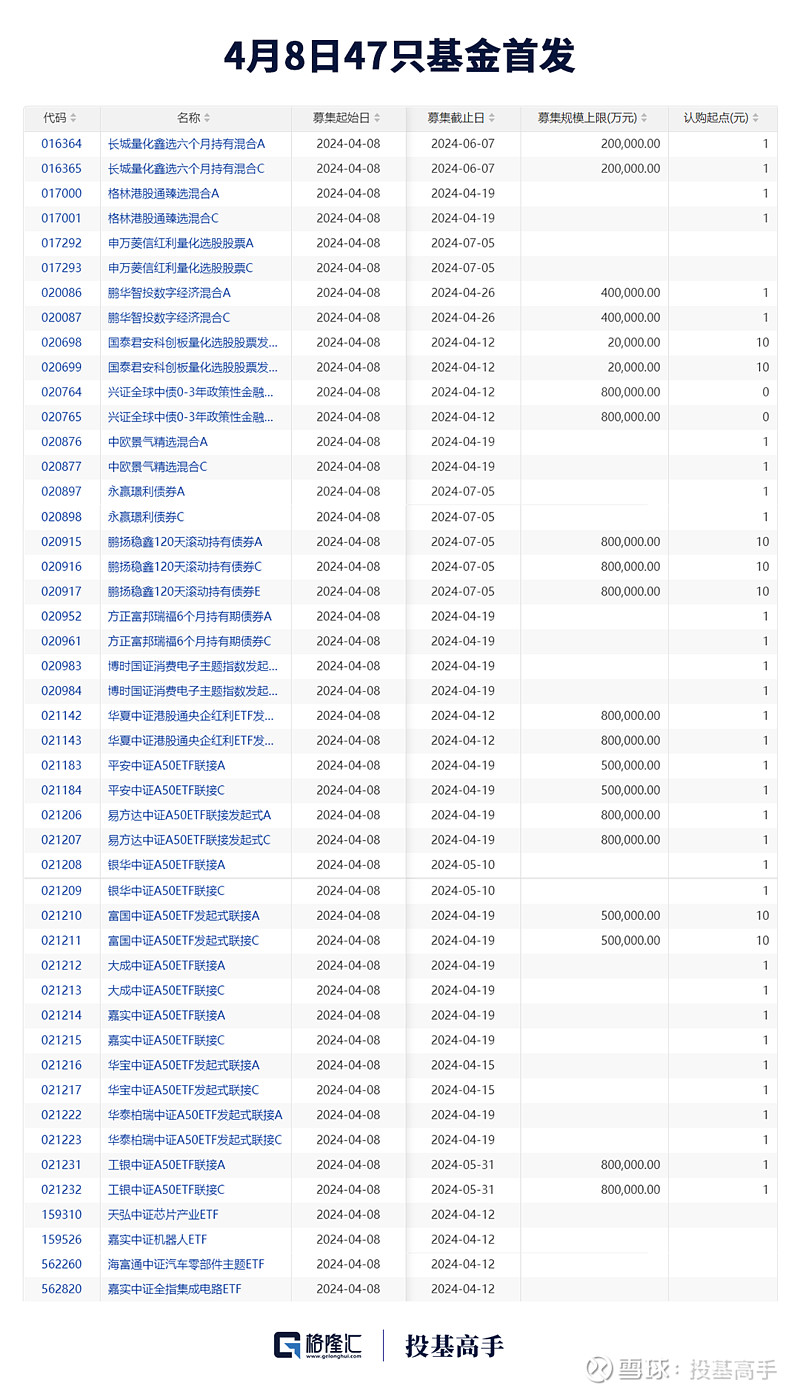Viewport: 800px width, 1394px height.
Task: Select 投基高手 text beside 格隆汇 logo
Action: pos(455,1346)
